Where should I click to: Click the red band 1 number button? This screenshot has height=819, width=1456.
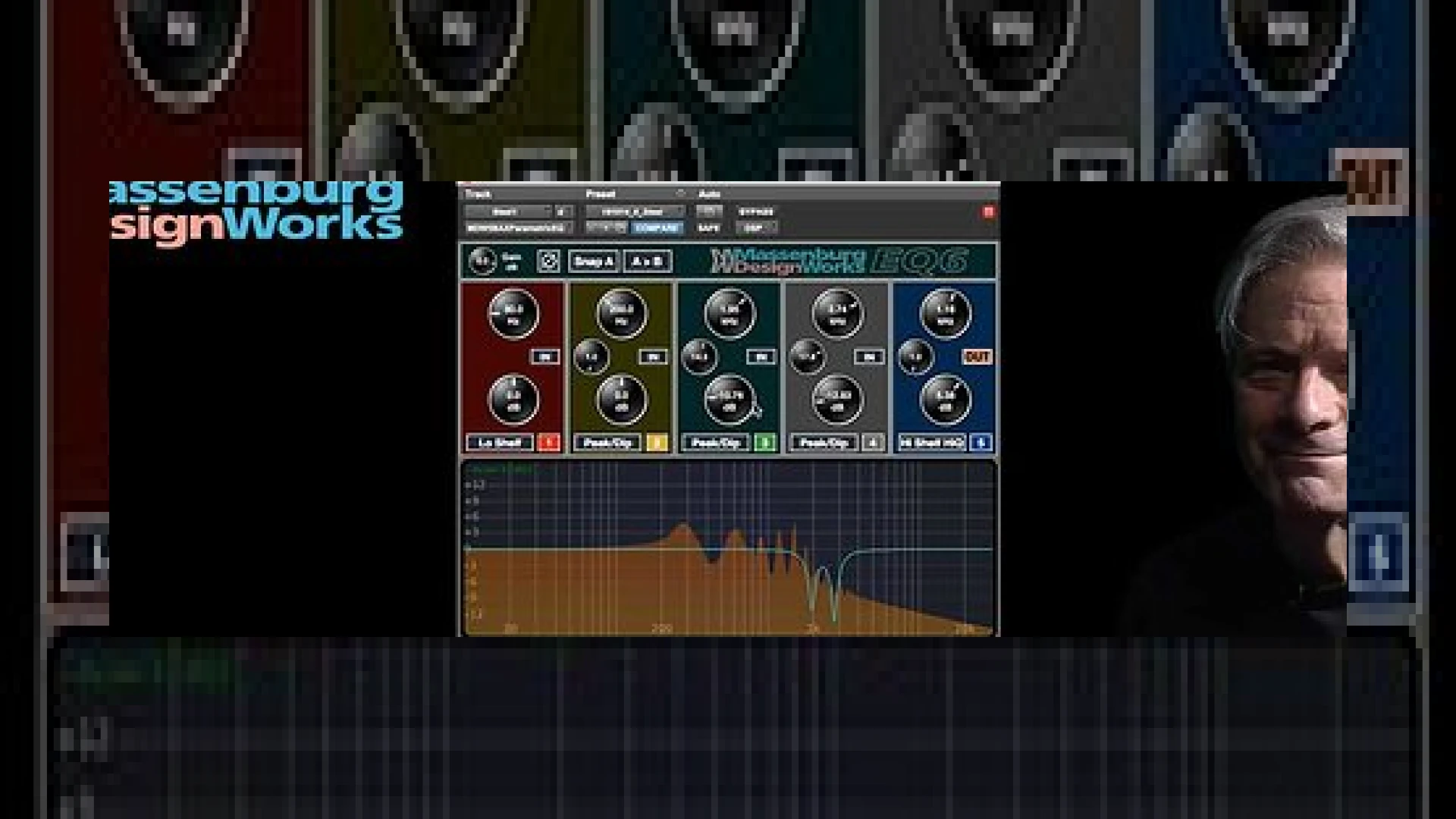(x=548, y=443)
